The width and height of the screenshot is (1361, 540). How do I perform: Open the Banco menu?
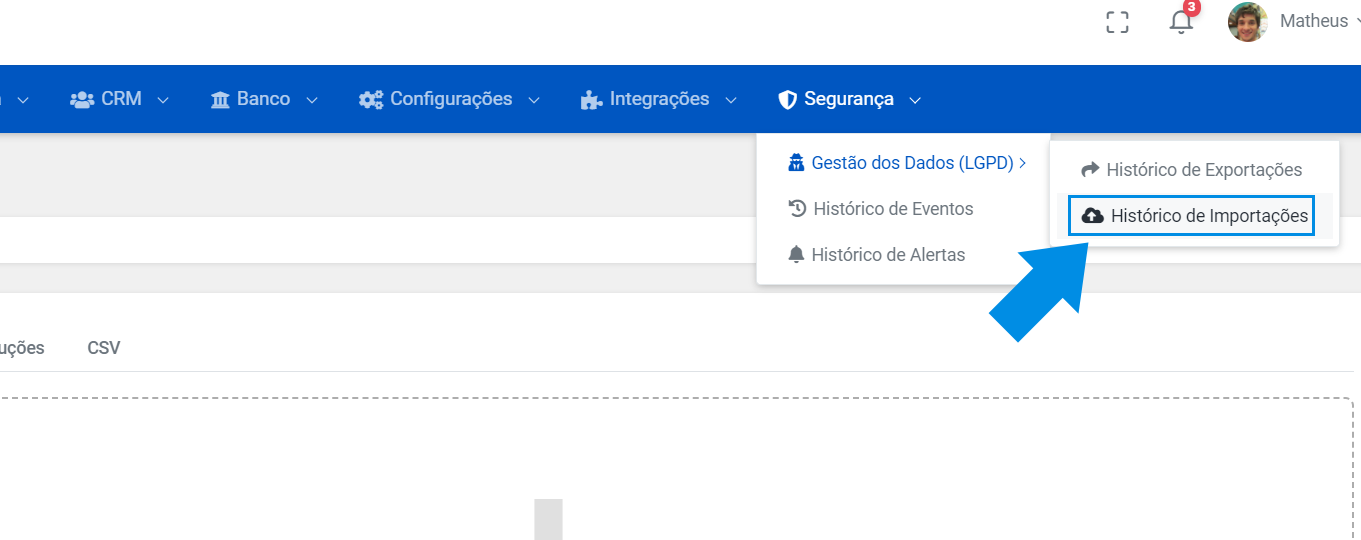tap(264, 99)
